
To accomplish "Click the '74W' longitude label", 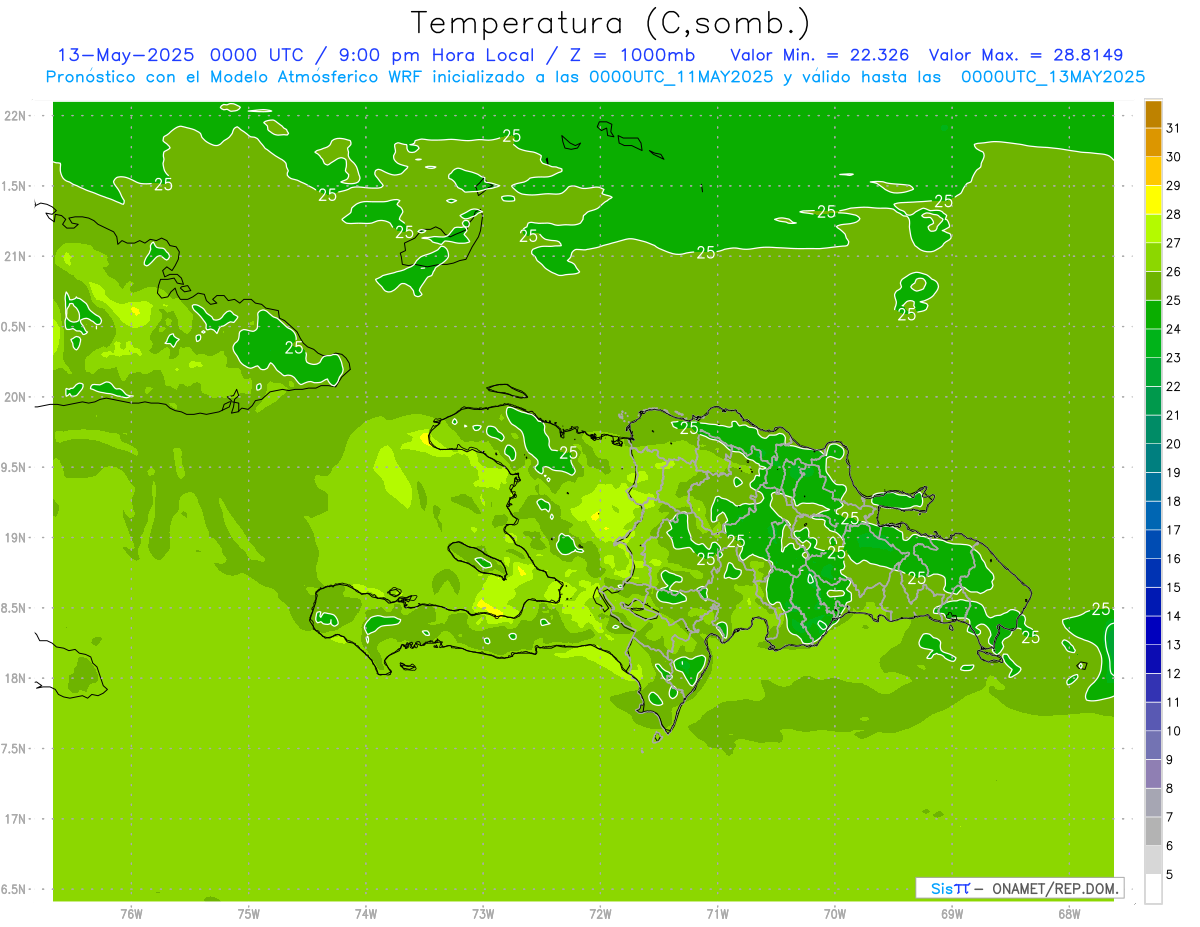I will tap(365, 914).
